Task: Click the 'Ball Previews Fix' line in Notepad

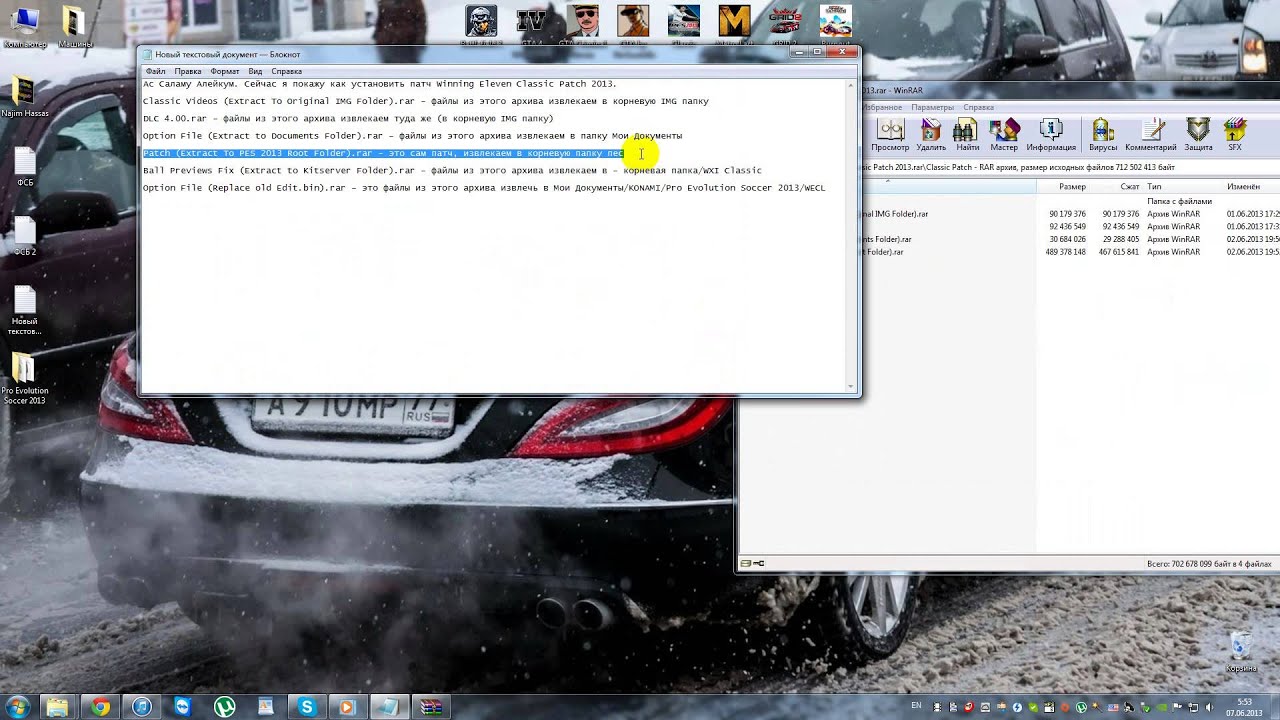Action: point(452,170)
